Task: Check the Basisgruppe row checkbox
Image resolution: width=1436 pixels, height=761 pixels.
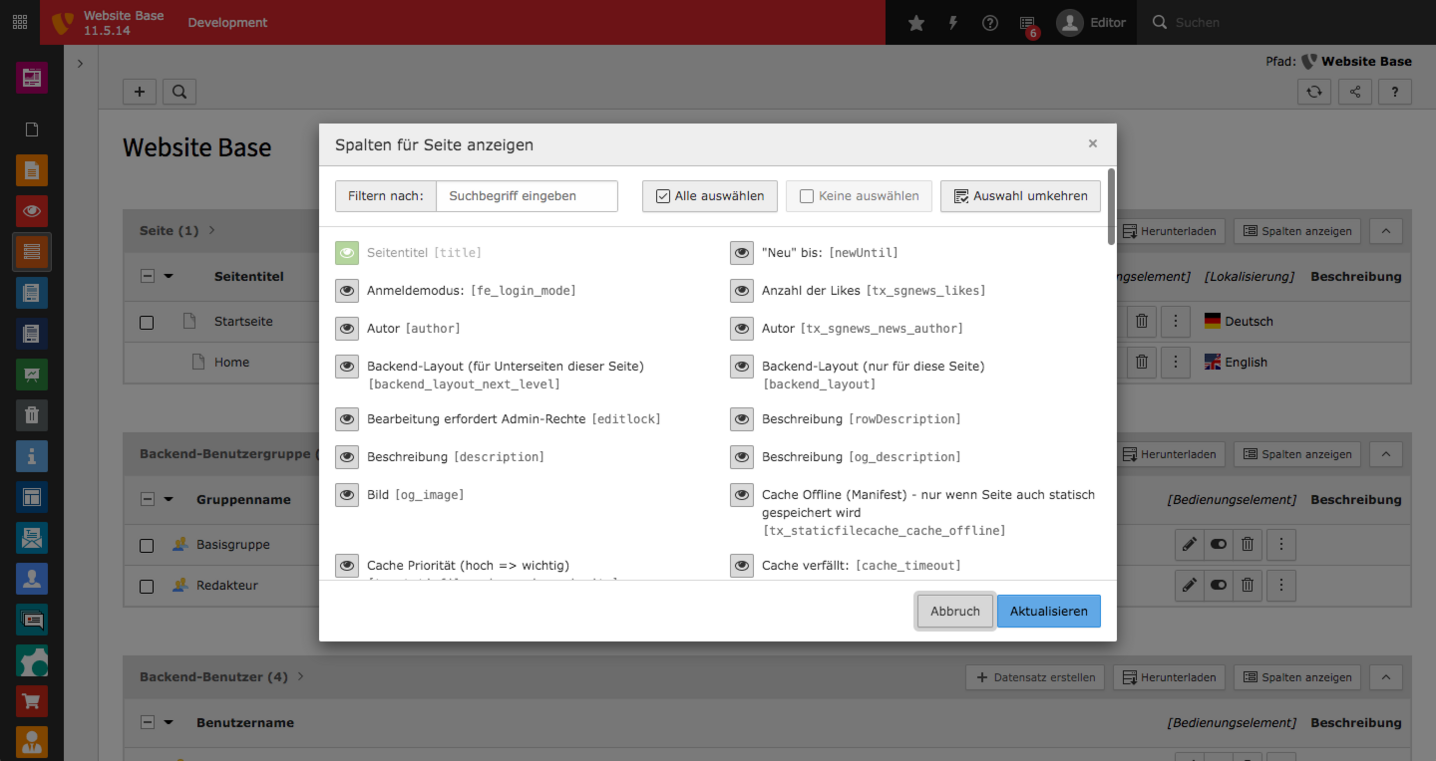Action: pyautogui.click(x=146, y=544)
